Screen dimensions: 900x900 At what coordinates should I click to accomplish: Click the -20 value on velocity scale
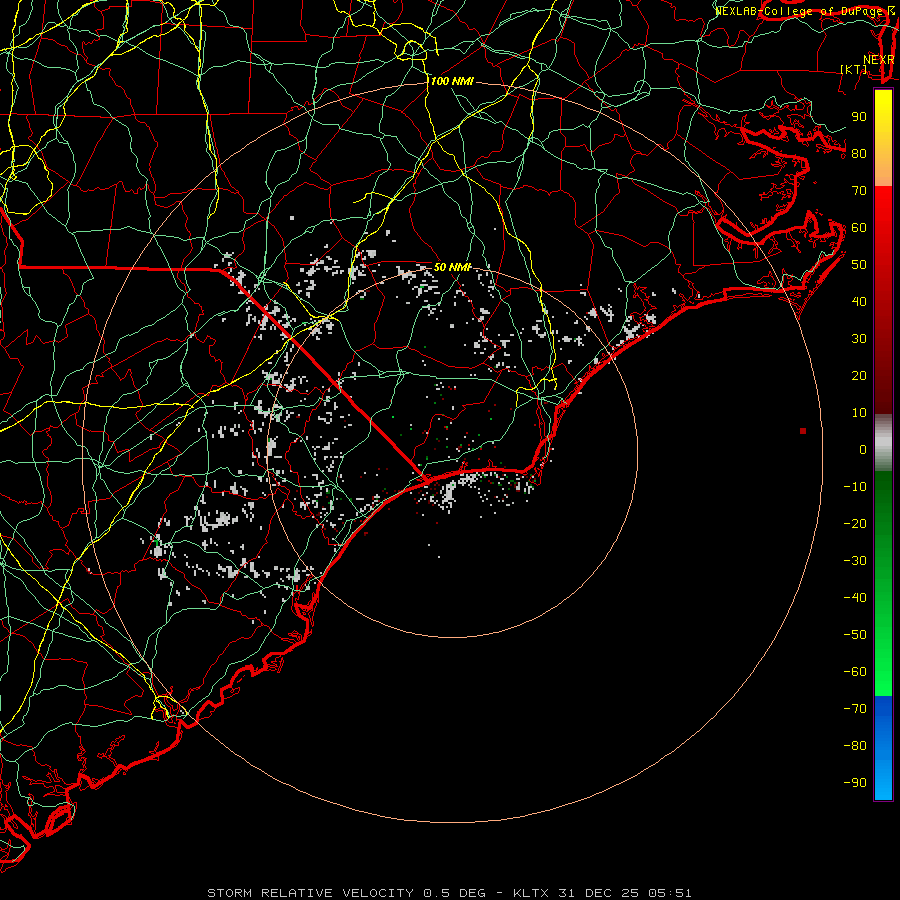pyautogui.click(x=855, y=523)
